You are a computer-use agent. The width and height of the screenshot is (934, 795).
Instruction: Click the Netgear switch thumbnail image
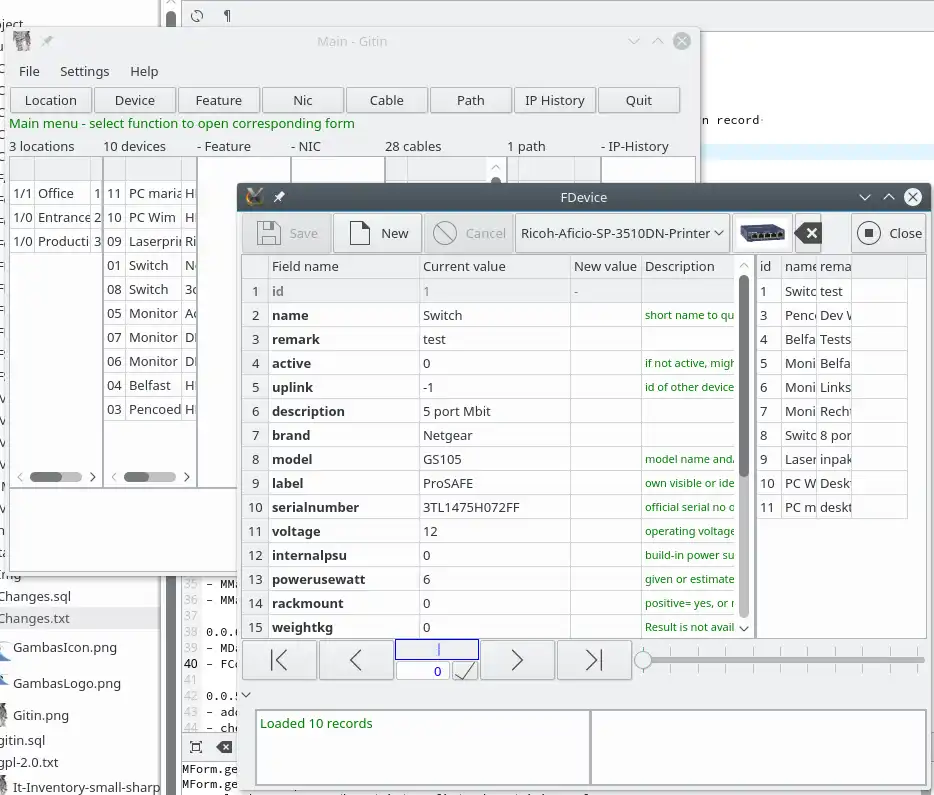(762, 233)
